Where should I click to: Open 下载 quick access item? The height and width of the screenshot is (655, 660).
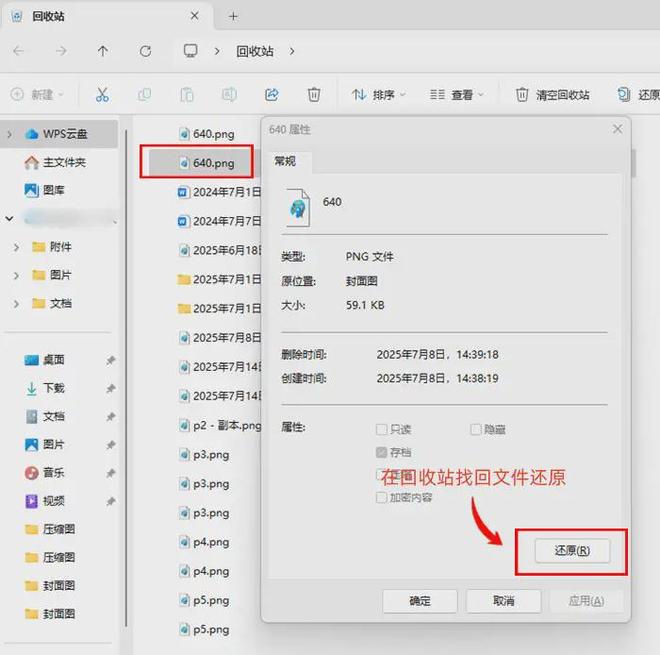tap(45, 388)
